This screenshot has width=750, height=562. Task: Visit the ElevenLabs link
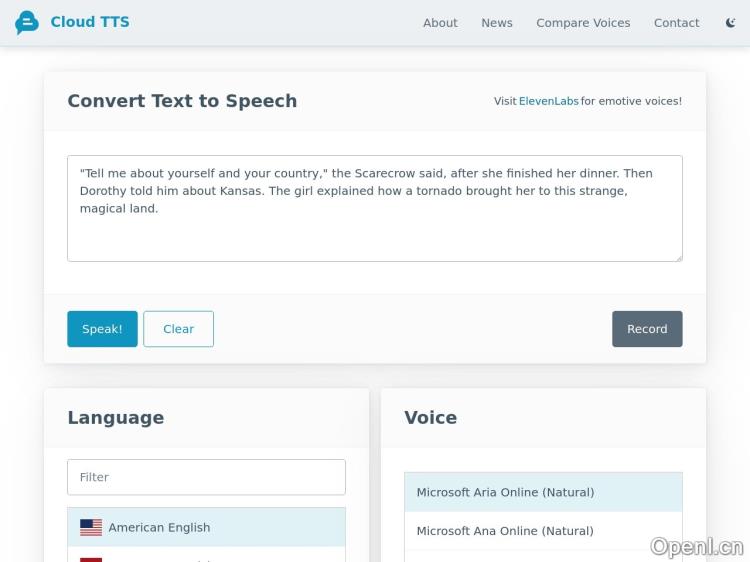pyautogui.click(x=548, y=101)
